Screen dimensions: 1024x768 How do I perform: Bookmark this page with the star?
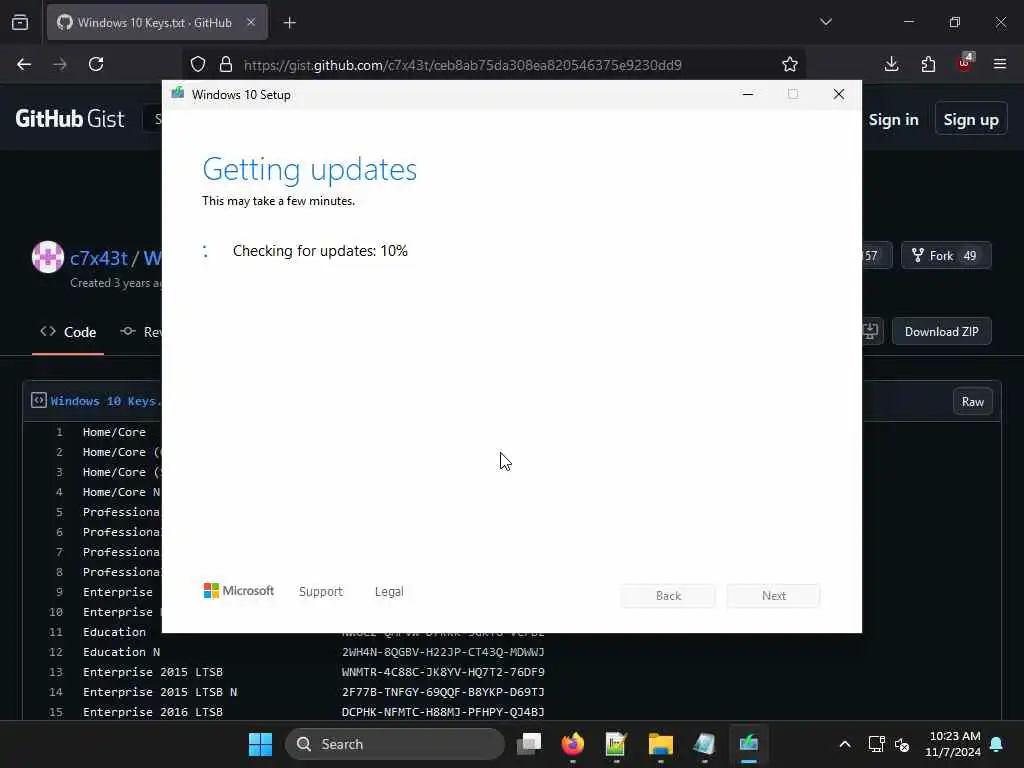tap(790, 64)
